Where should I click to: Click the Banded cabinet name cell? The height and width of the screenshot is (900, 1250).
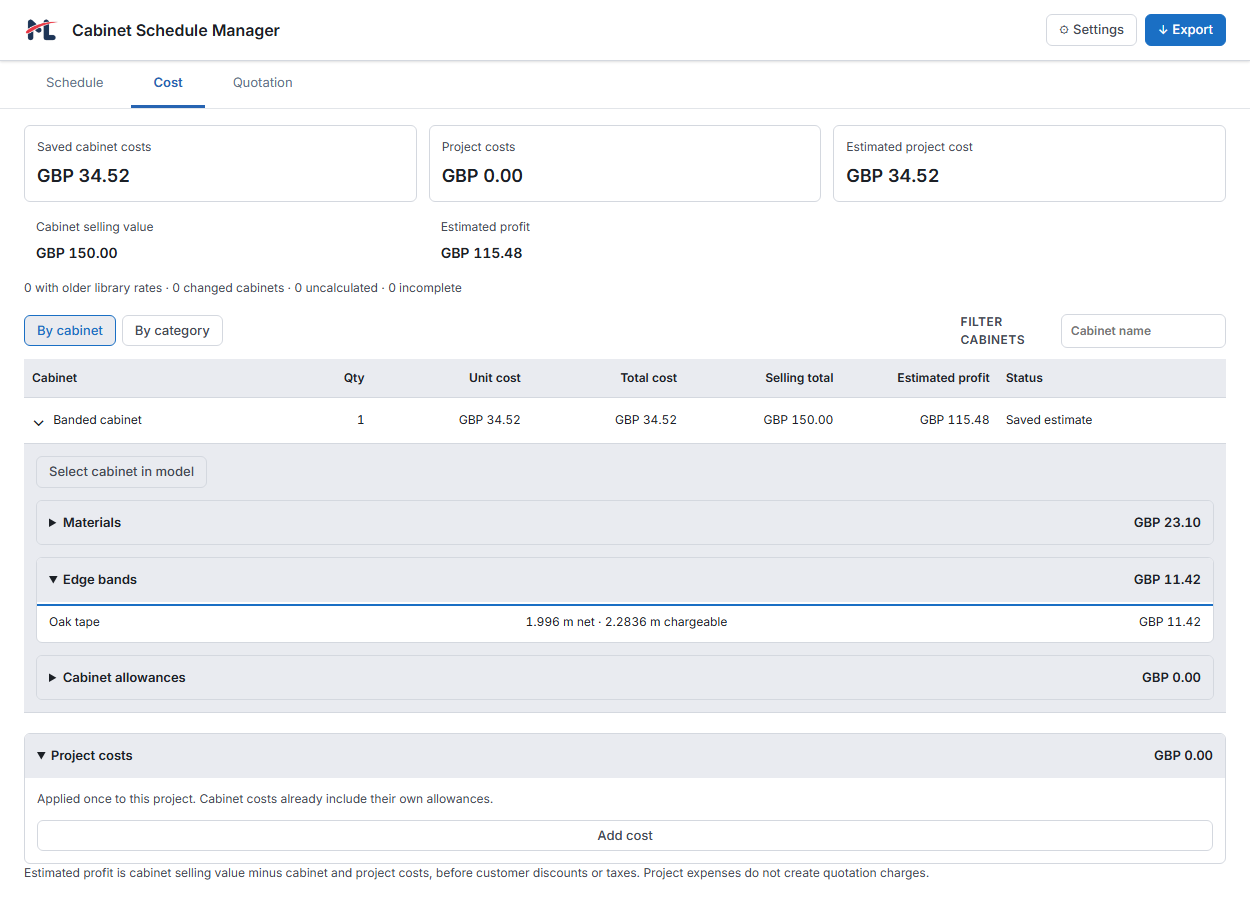97,420
